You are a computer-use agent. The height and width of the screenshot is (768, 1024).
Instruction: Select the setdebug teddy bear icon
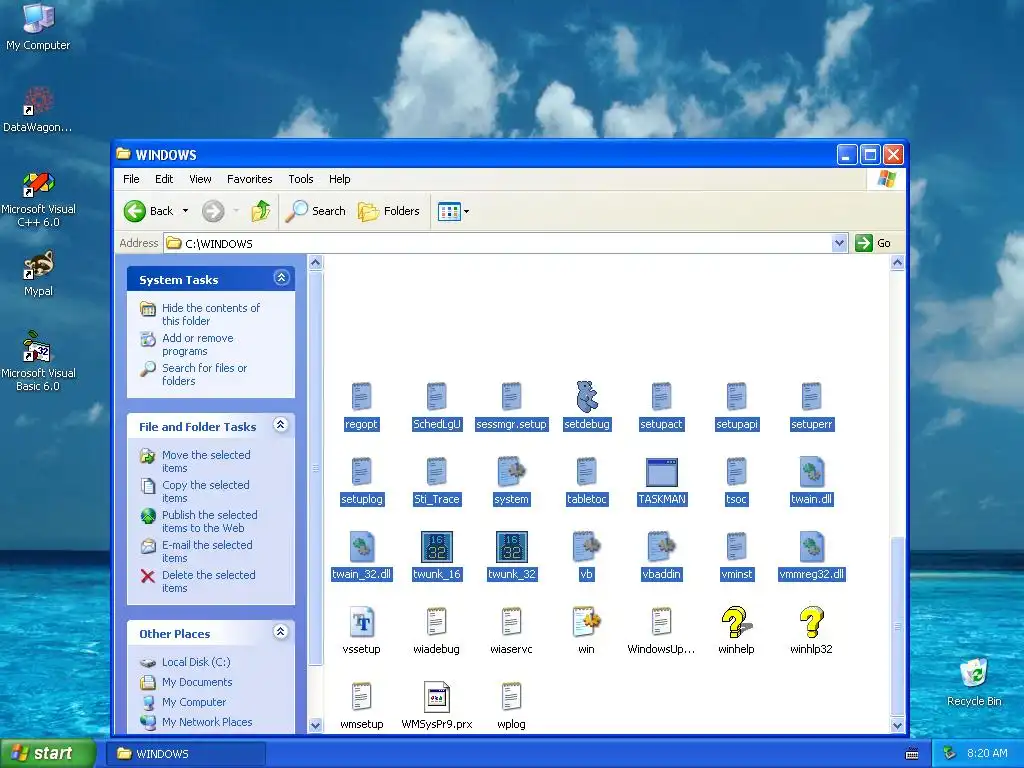pos(586,396)
